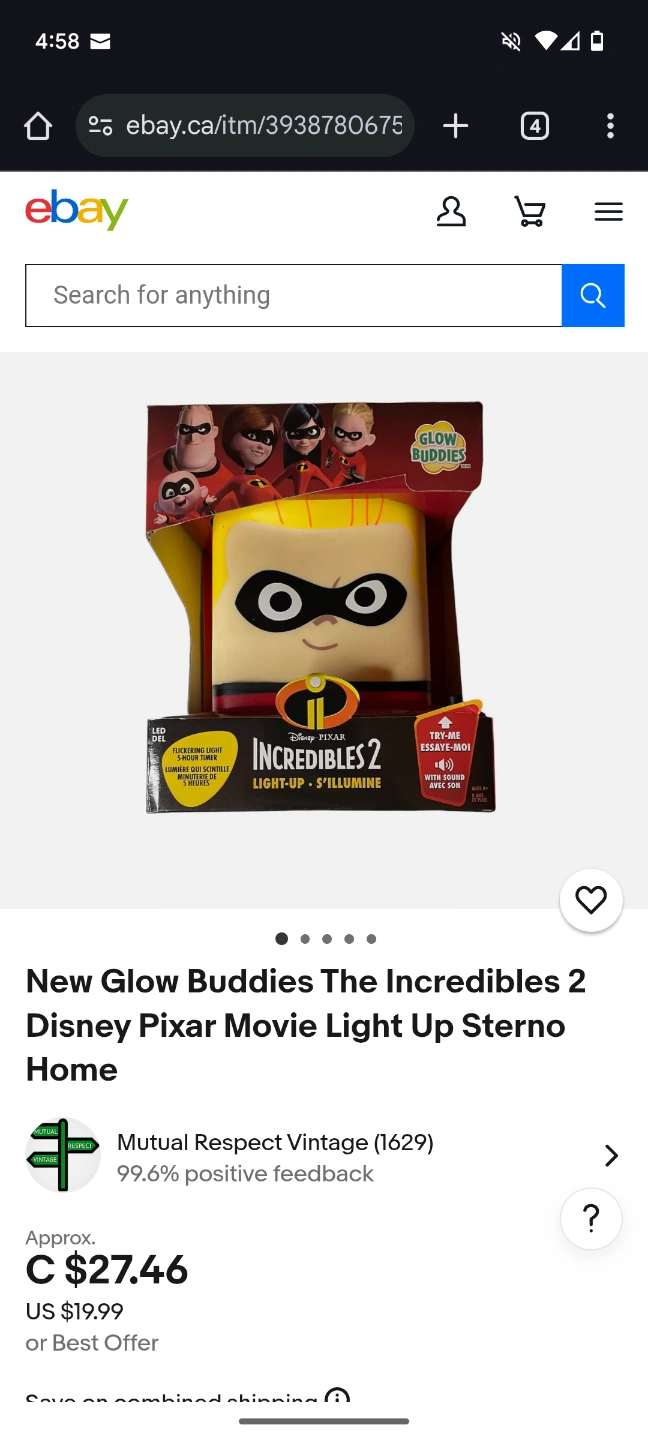The image size is (648, 1440).
Task: Open the tab switcher showing 4 tabs
Action: point(535,126)
